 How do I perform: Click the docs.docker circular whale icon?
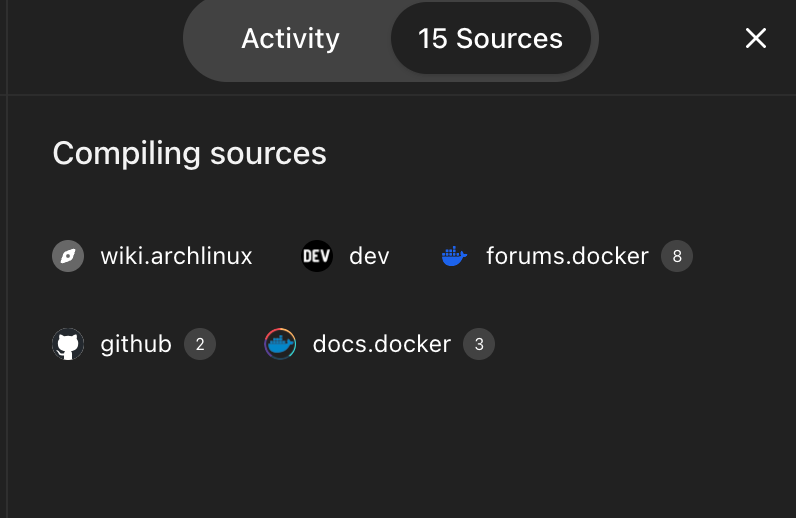[280, 344]
